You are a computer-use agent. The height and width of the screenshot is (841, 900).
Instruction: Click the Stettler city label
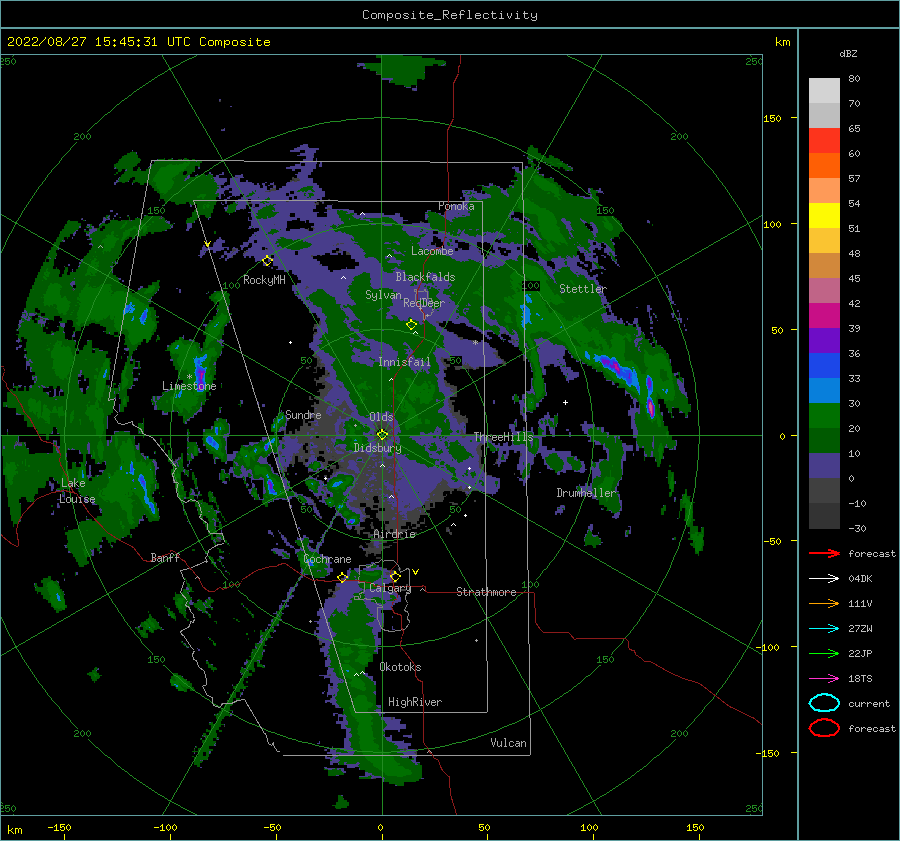(x=583, y=289)
